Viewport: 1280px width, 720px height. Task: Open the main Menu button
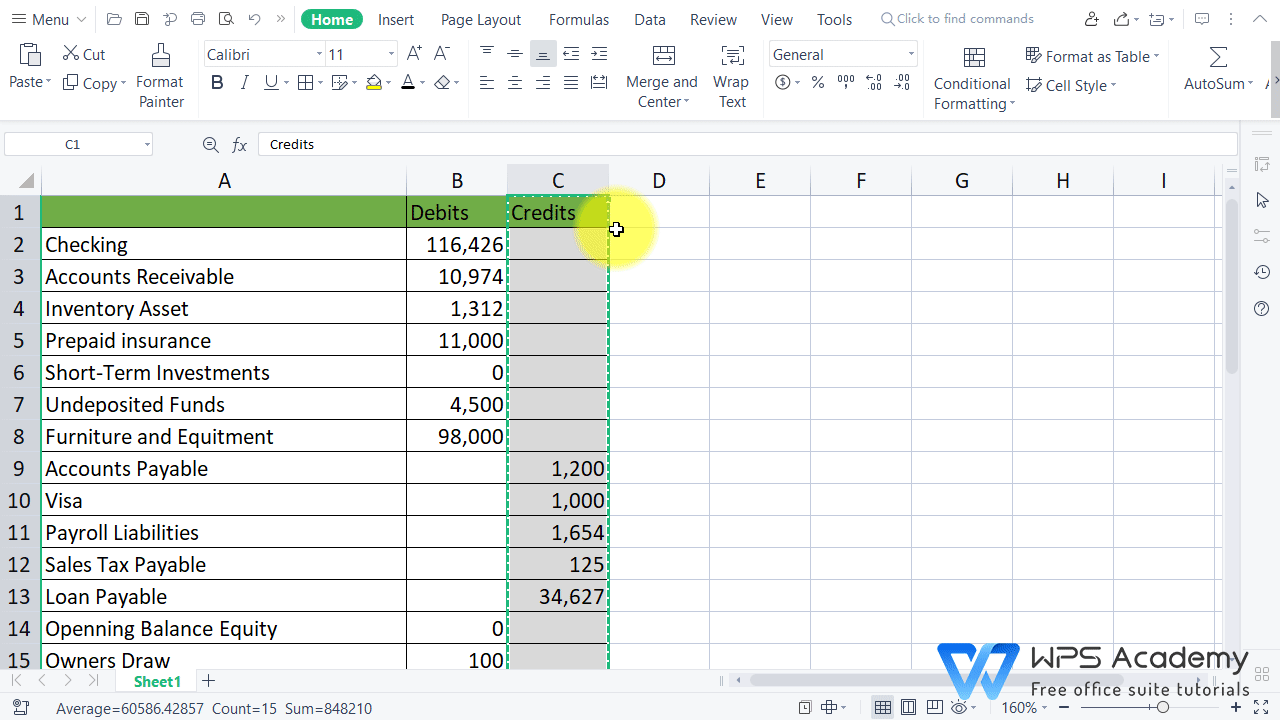tap(47, 19)
